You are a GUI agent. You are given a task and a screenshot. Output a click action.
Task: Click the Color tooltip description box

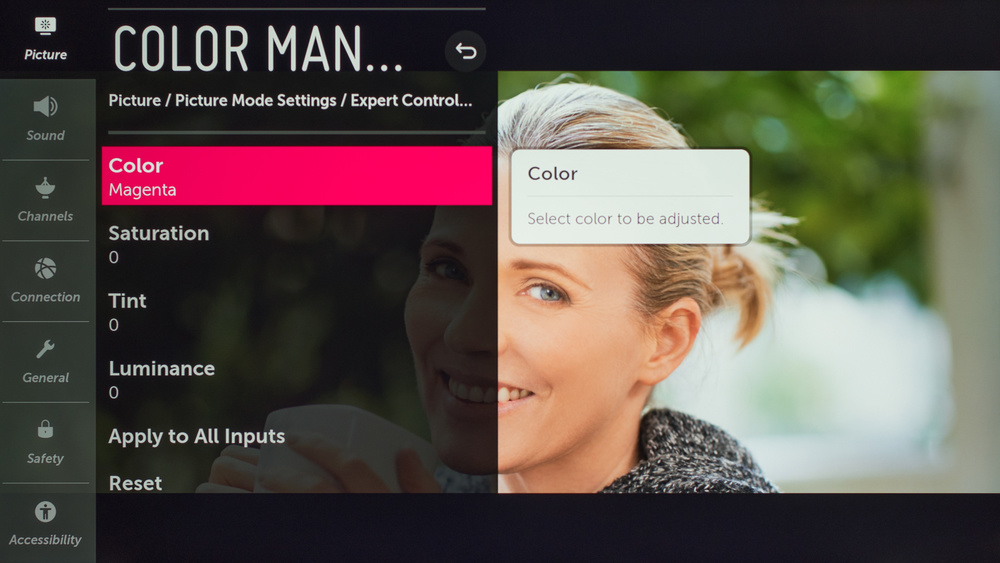coord(630,197)
